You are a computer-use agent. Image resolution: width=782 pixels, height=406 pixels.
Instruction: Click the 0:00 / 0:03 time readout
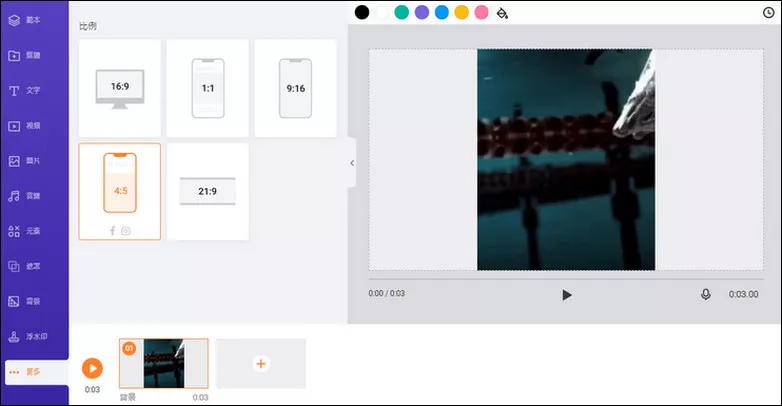387,293
